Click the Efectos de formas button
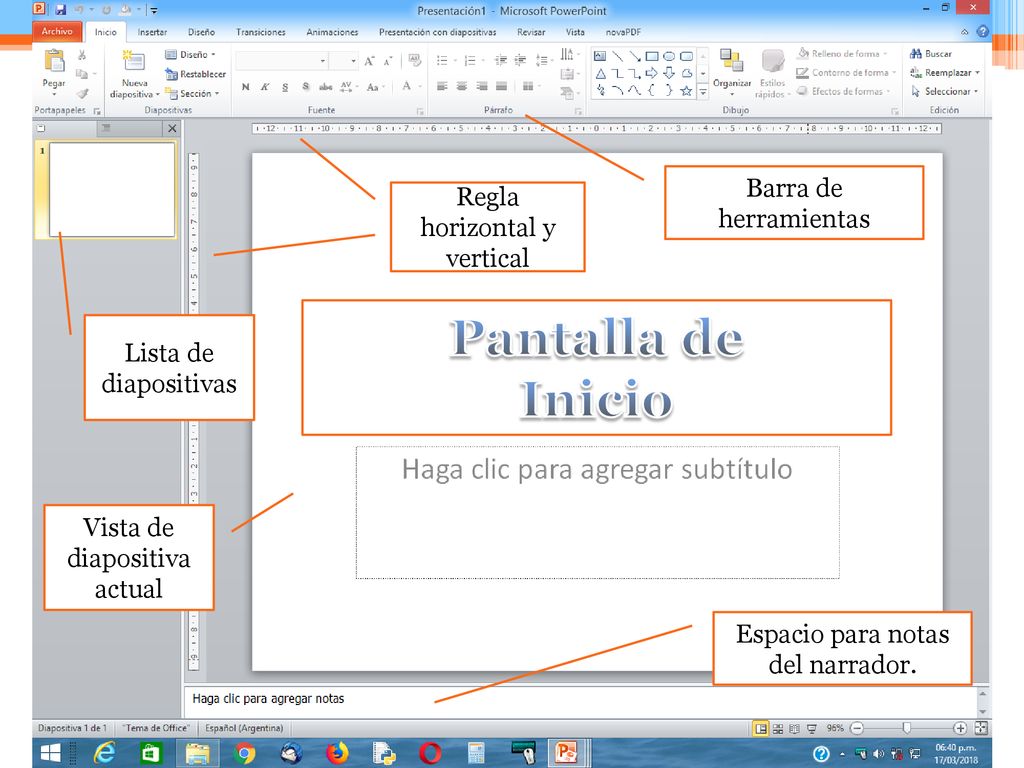Viewport: 1024px width, 768px height. [x=843, y=91]
